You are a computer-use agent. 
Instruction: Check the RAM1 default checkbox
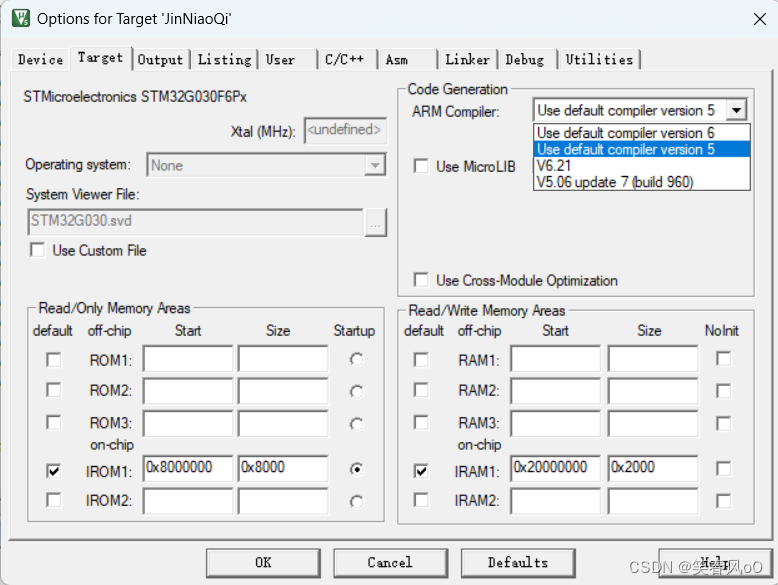coord(421,359)
